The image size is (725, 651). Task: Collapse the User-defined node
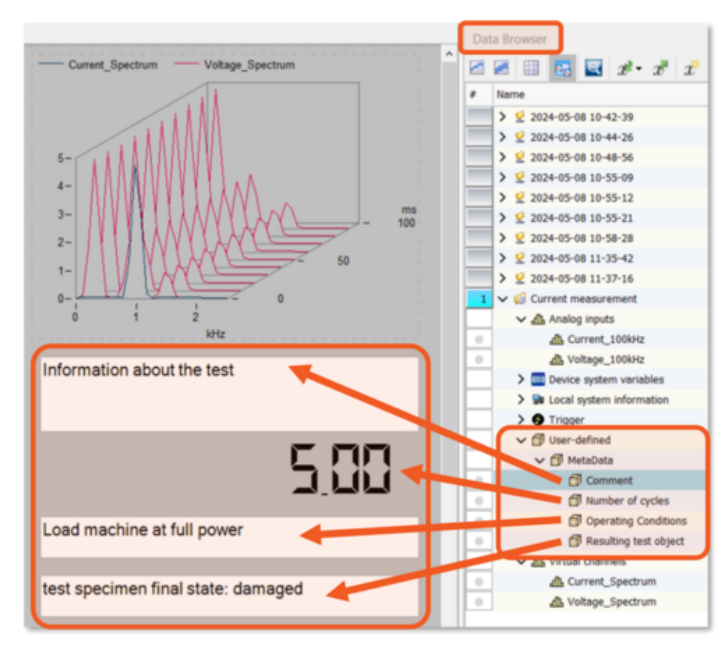521,440
